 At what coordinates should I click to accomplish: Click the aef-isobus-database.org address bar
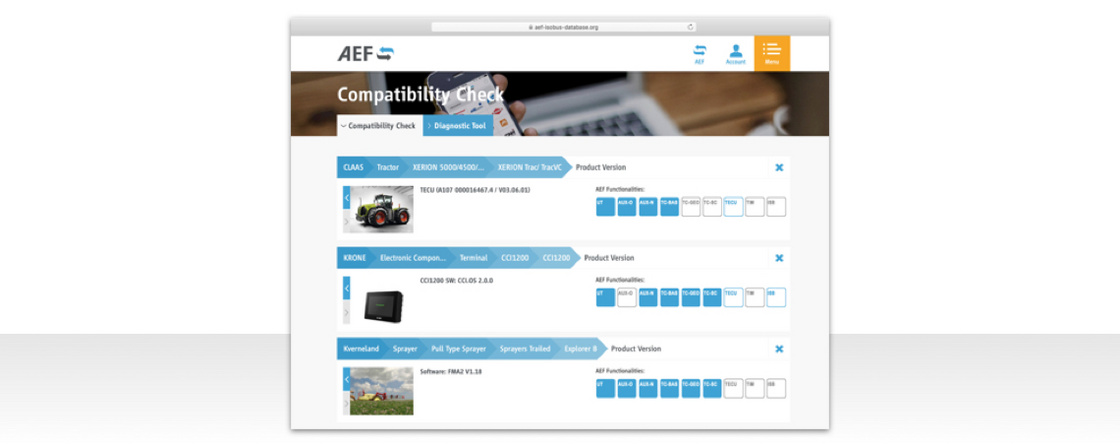click(x=563, y=27)
